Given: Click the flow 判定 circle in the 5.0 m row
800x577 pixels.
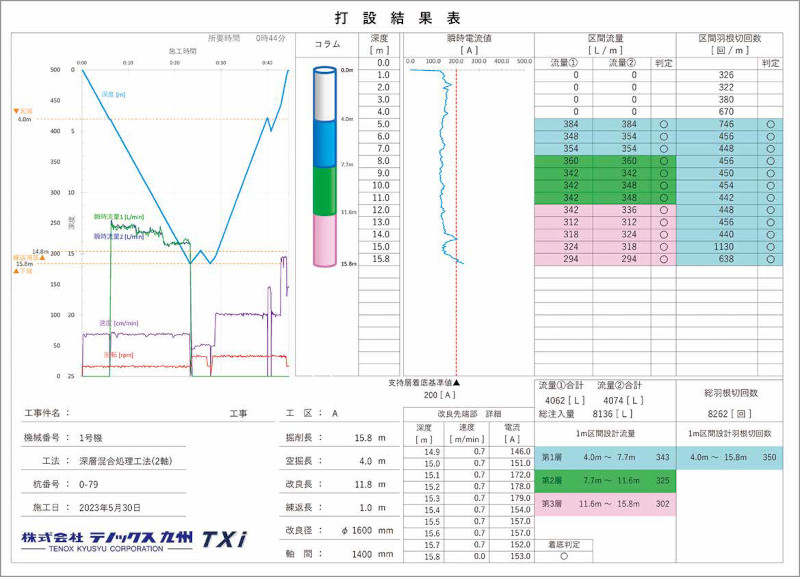Looking at the screenshot, I should click(x=663, y=124).
